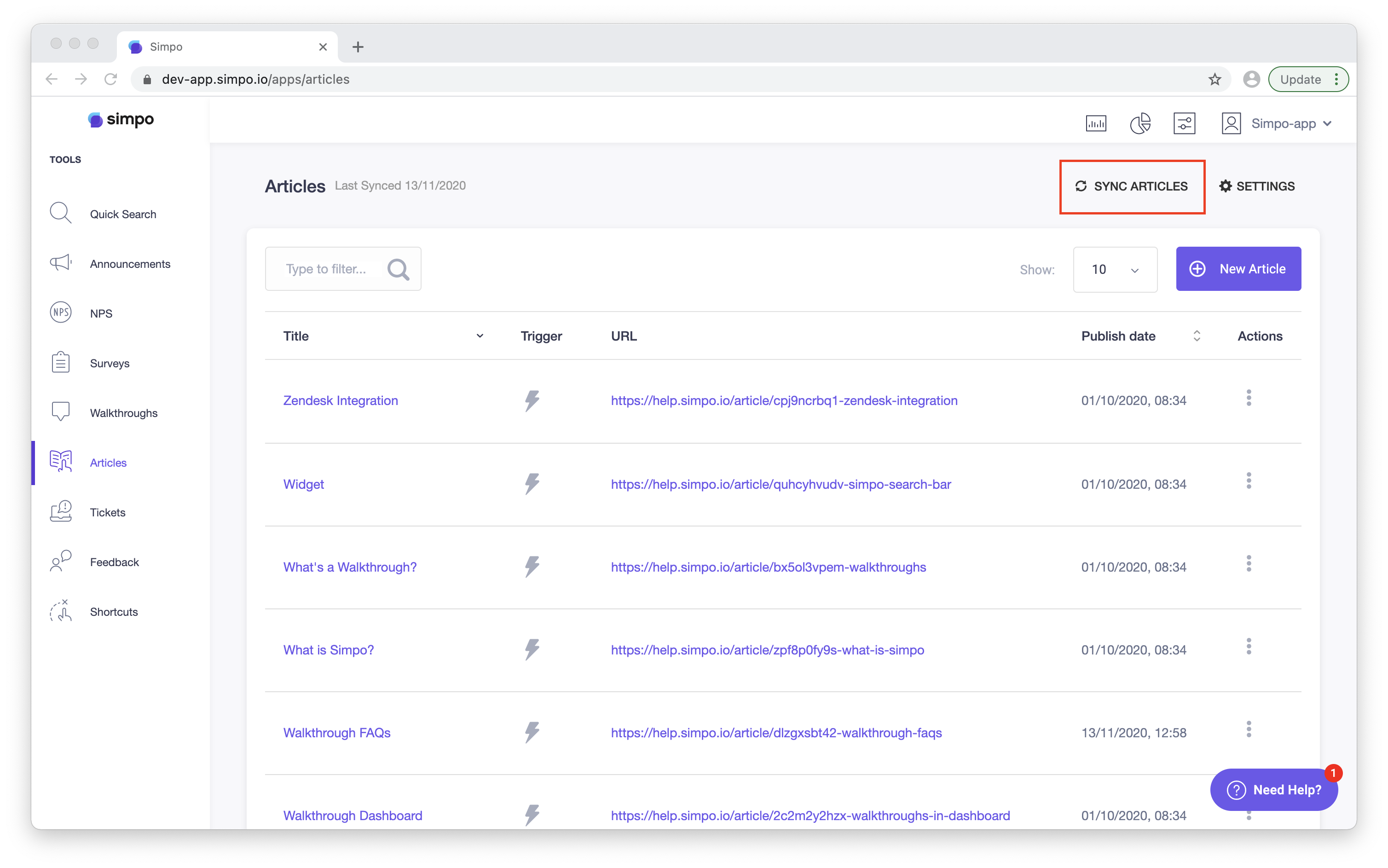Image resolution: width=1388 pixels, height=868 pixels.
Task: Click trigger bolt for Walkthrough FAQs
Action: coord(532,733)
